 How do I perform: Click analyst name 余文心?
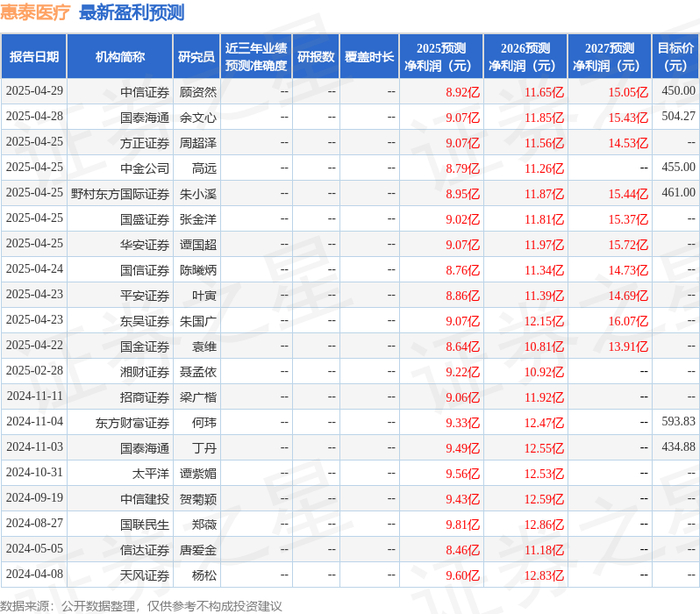198,117
